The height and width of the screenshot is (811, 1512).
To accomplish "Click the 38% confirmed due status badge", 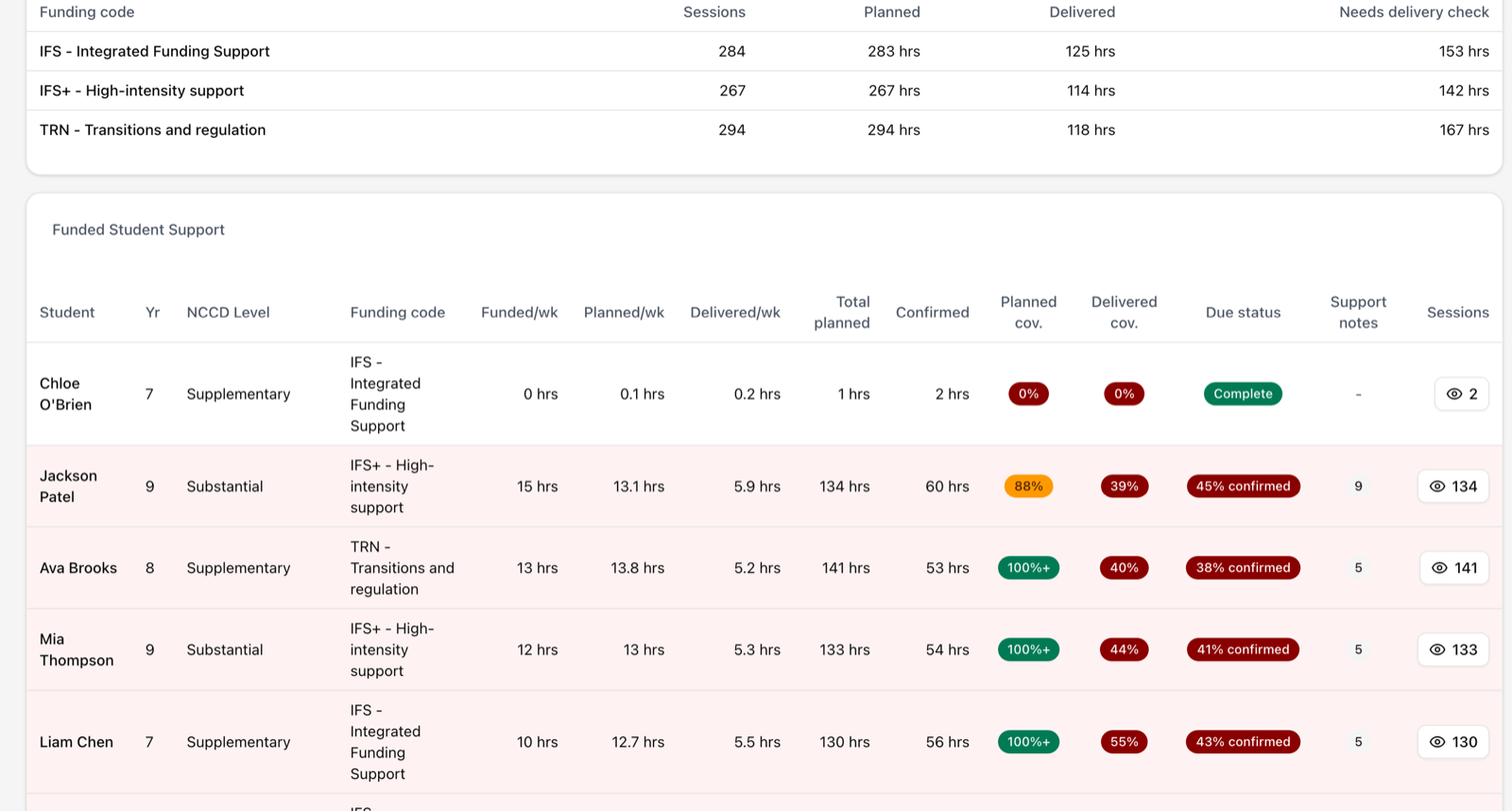I will (x=1243, y=568).
